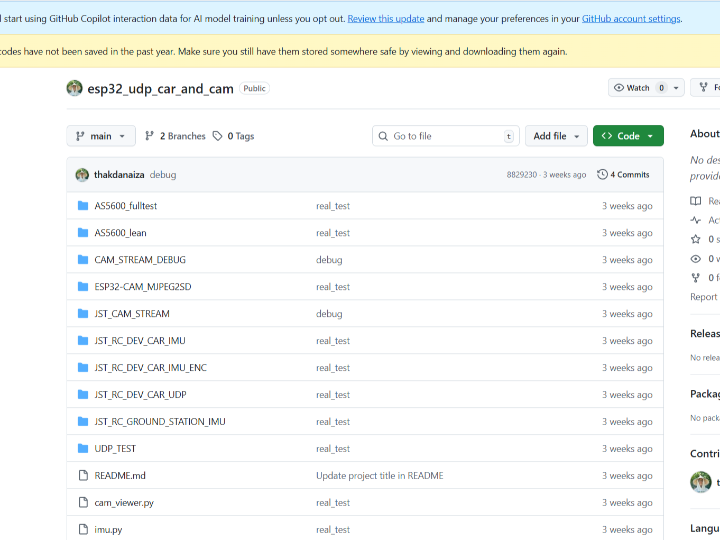Open the imu.py file
This screenshot has height=540, width=720.
(108, 530)
